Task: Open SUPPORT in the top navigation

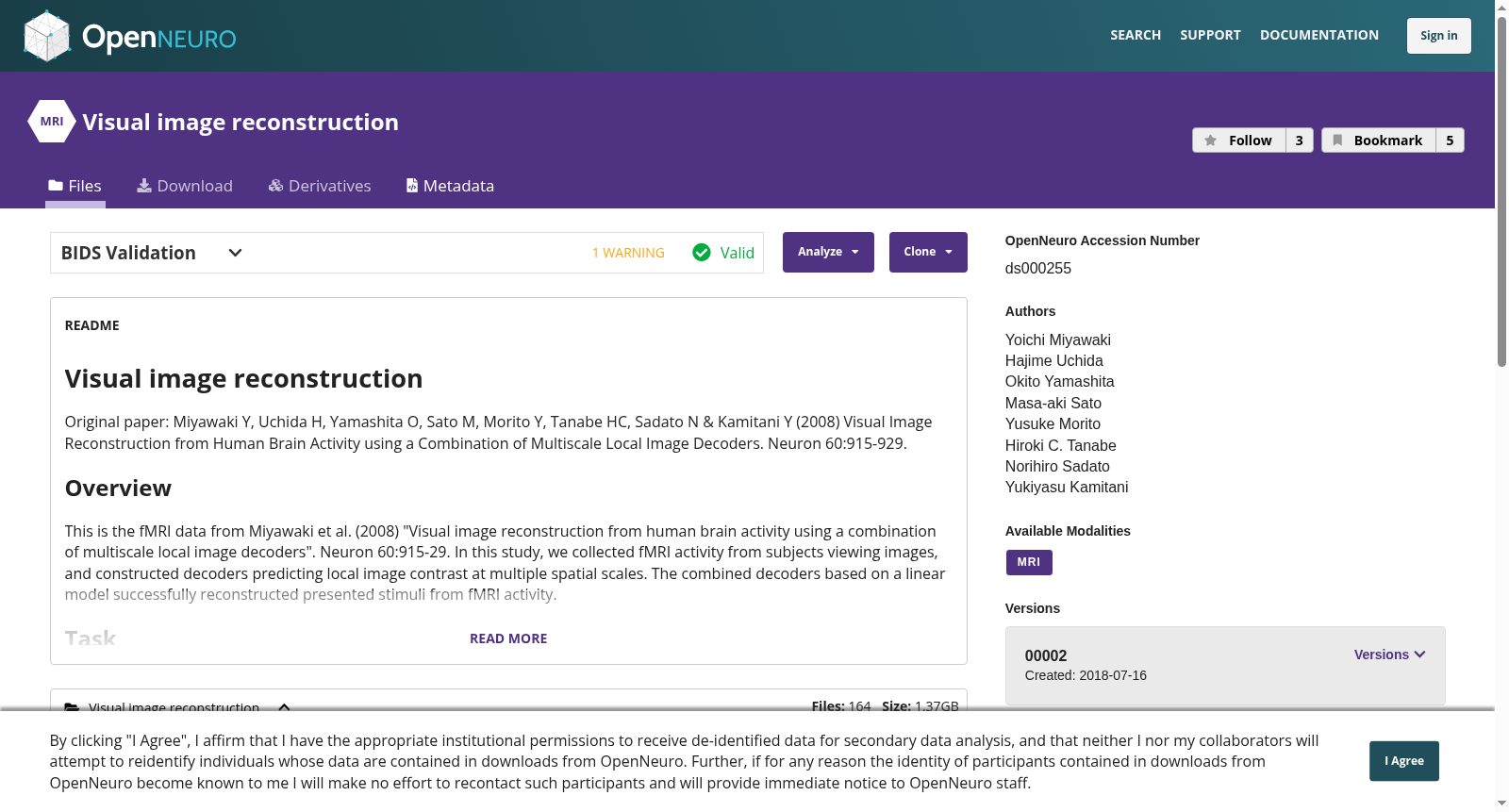Action: click(x=1210, y=35)
